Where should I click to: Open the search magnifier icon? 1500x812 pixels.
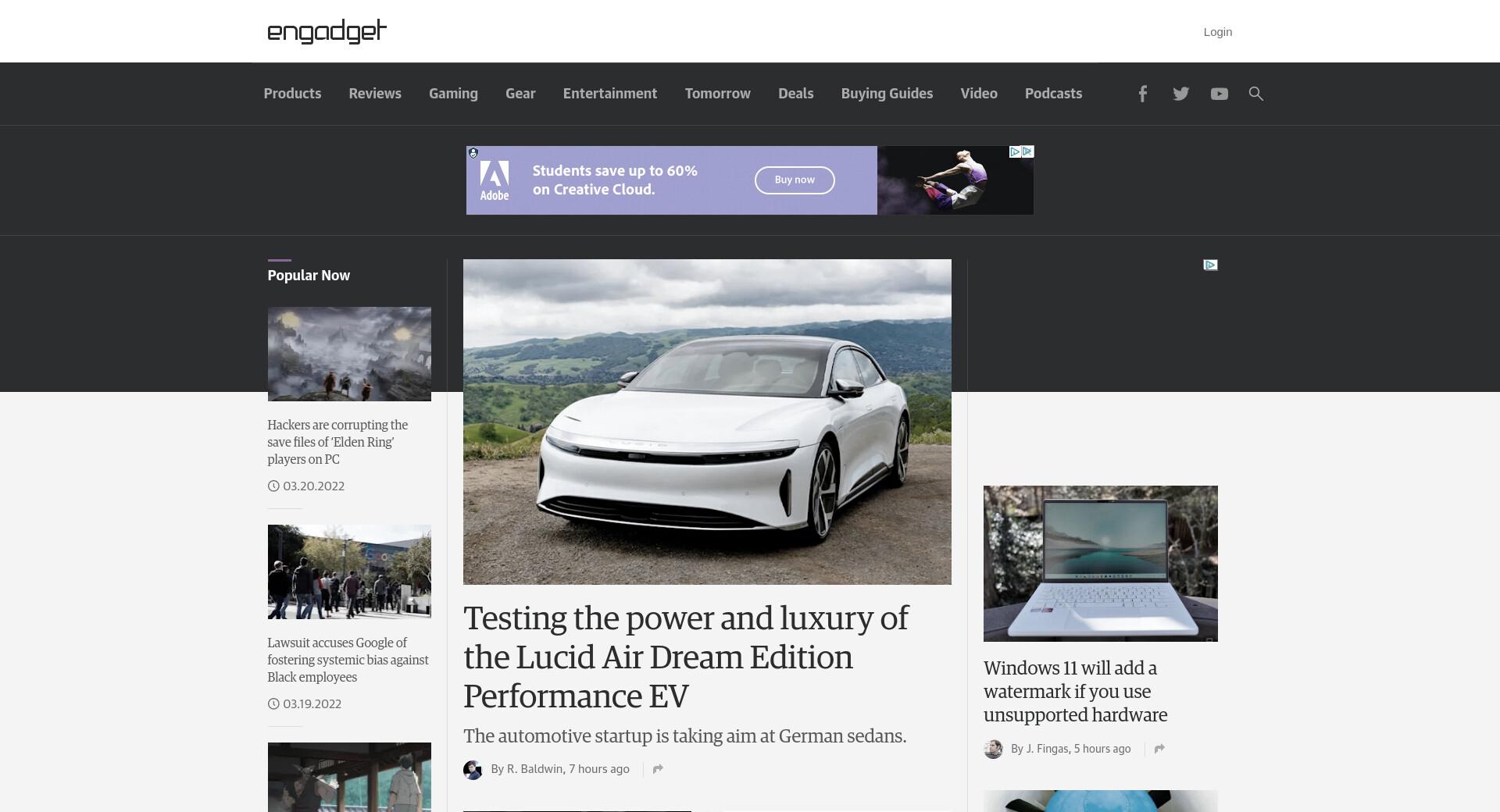point(1255,94)
